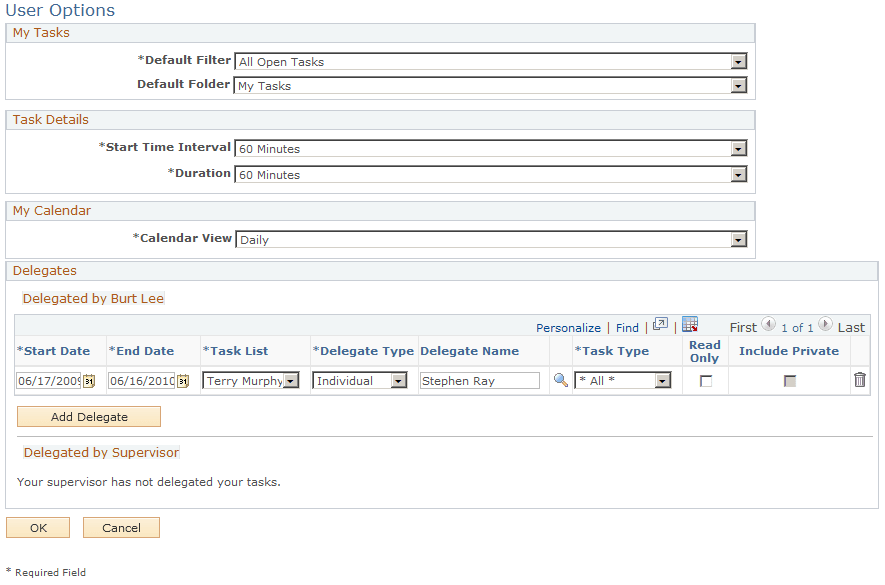The width and height of the screenshot is (885, 585).
Task: Change the Calendar View selection
Action: click(738, 239)
